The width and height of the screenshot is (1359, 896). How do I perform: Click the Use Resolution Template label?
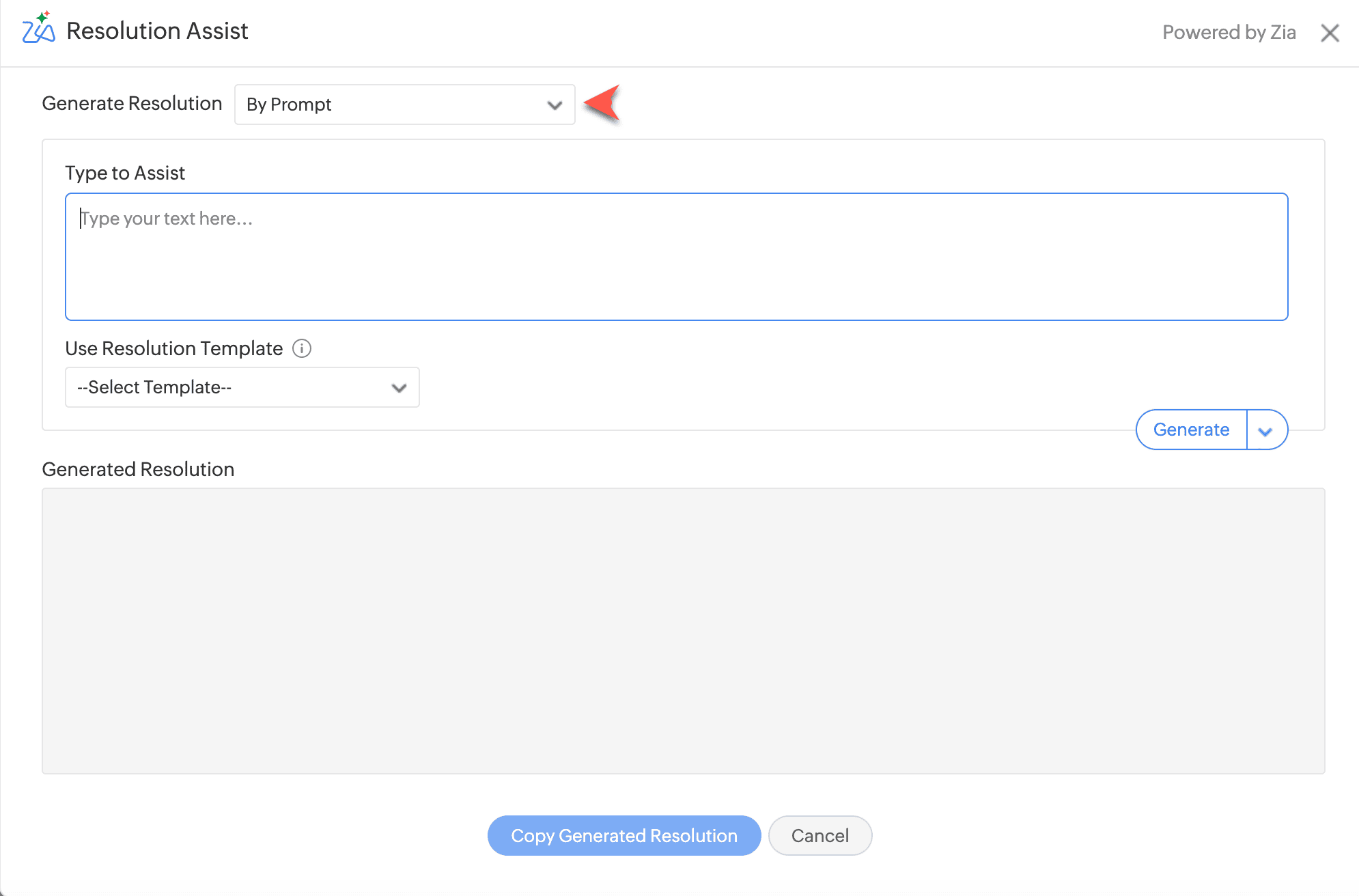point(173,348)
